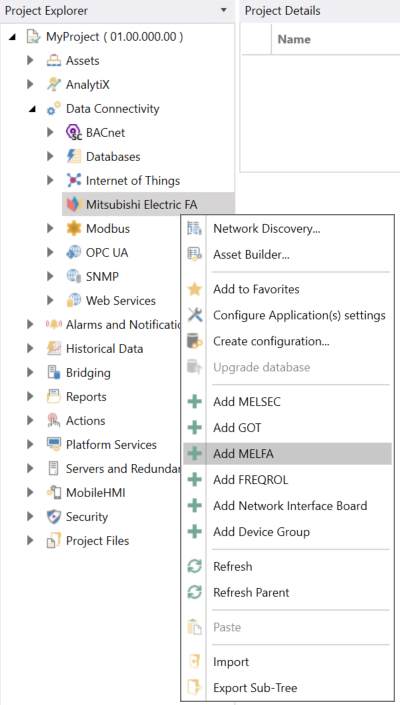Expand the OPC UA tree node
This screenshot has height=705, width=400.
coord(50,253)
